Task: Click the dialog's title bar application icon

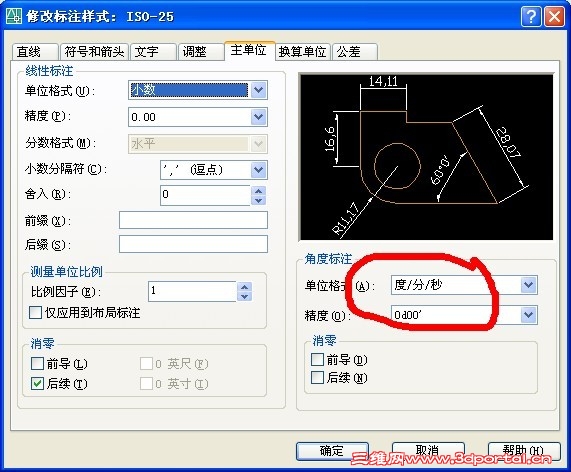Action: (x=14, y=16)
